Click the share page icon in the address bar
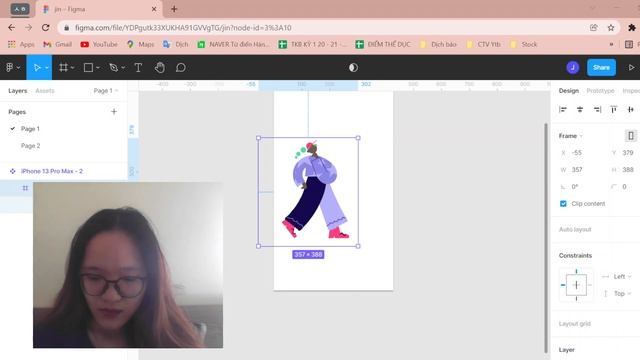 [593, 27]
